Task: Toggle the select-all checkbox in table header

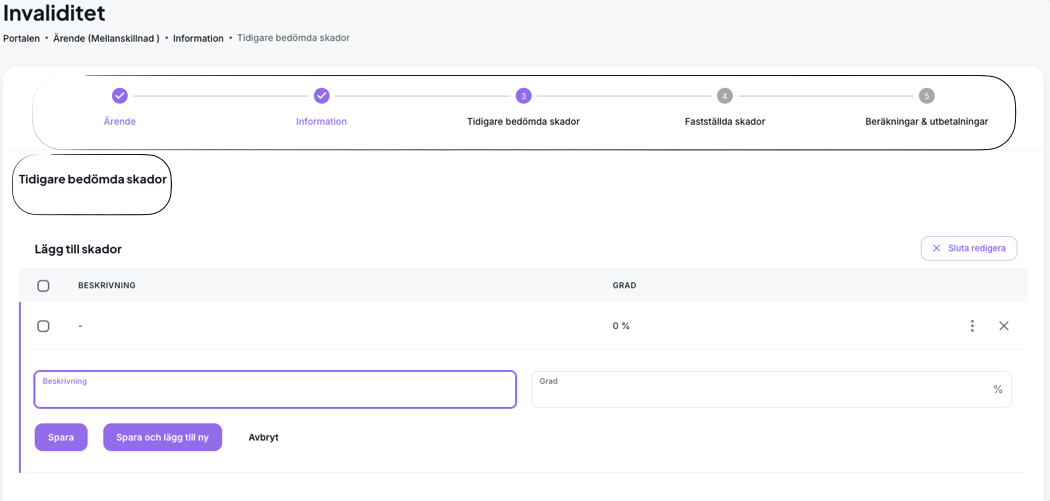Action: coord(43,286)
